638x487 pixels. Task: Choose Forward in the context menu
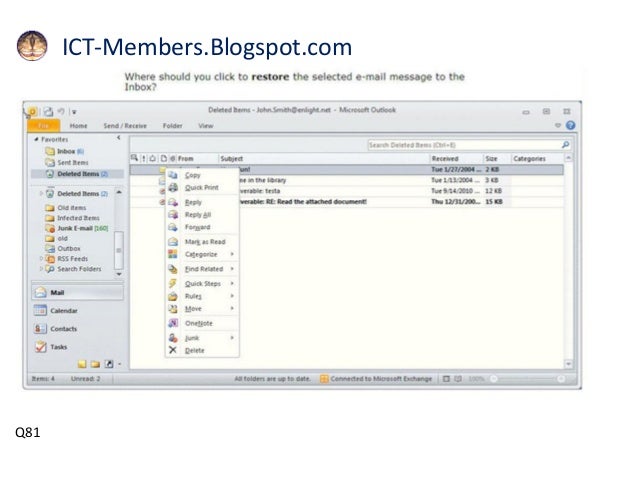click(202, 227)
